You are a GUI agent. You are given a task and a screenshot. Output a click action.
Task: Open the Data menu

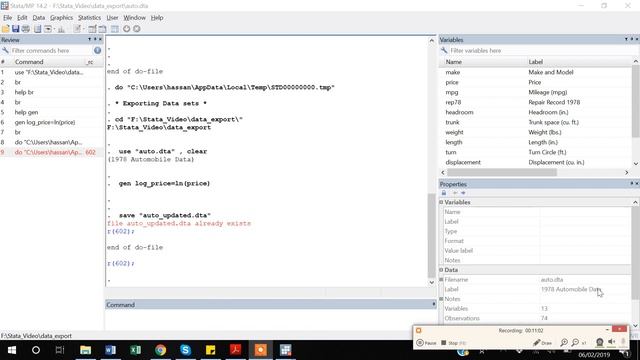pos(39,18)
